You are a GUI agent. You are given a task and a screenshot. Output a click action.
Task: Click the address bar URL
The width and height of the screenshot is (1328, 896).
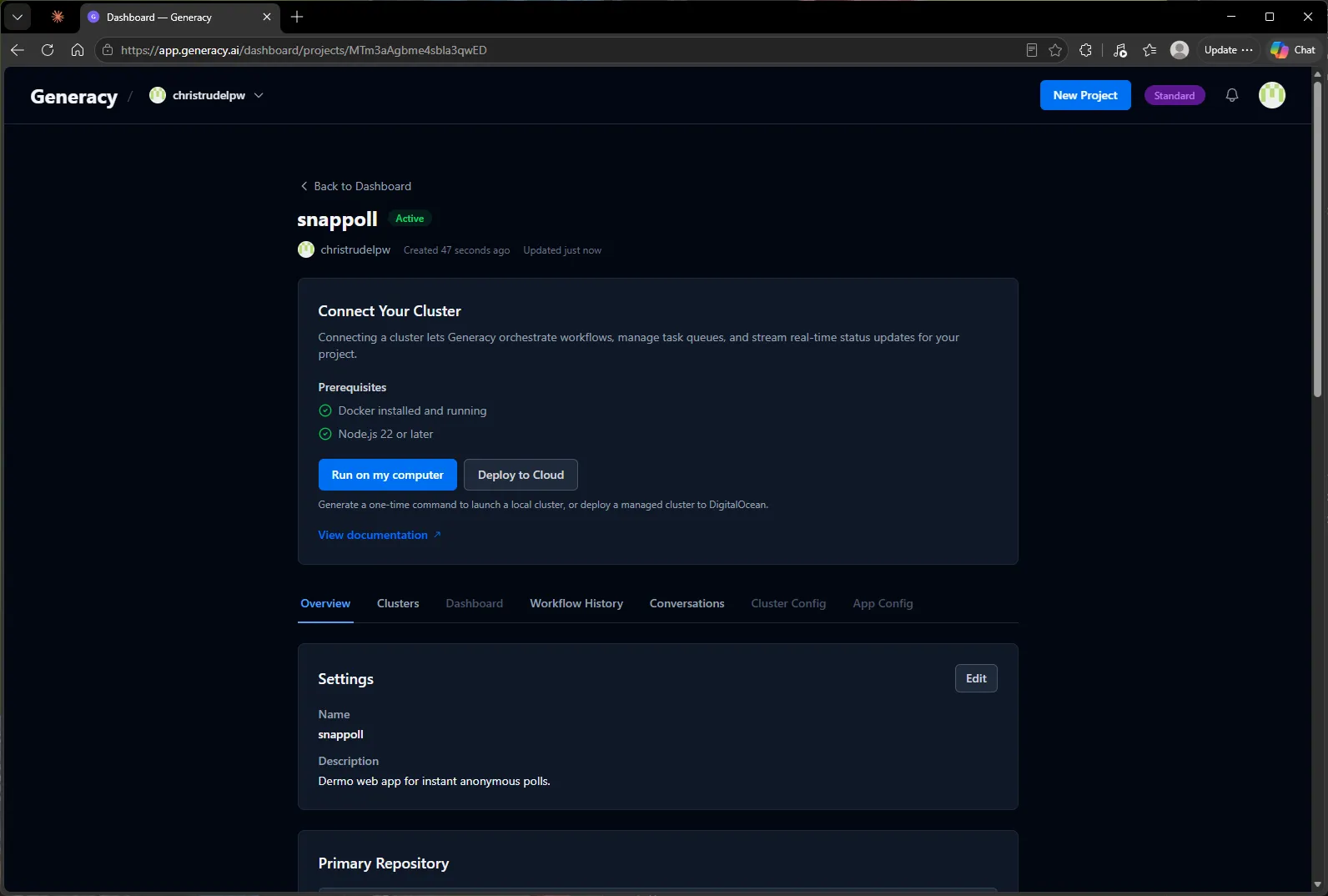[304, 50]
